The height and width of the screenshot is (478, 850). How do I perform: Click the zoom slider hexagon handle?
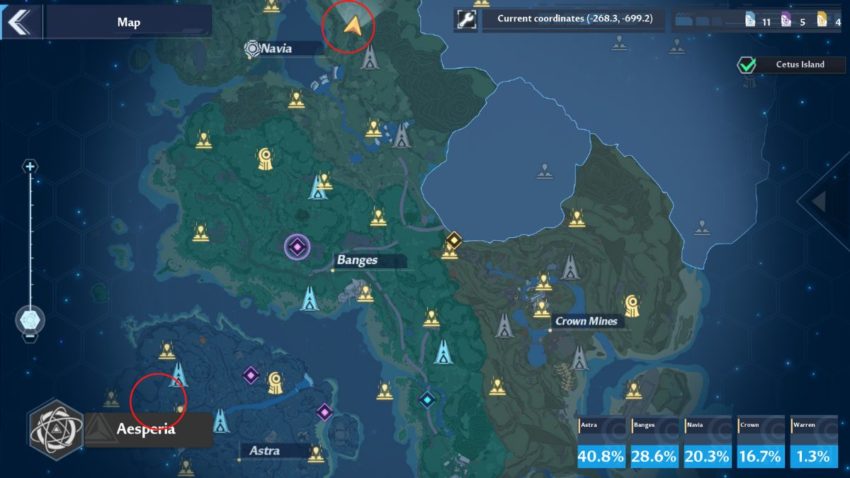tap(31, 320)
